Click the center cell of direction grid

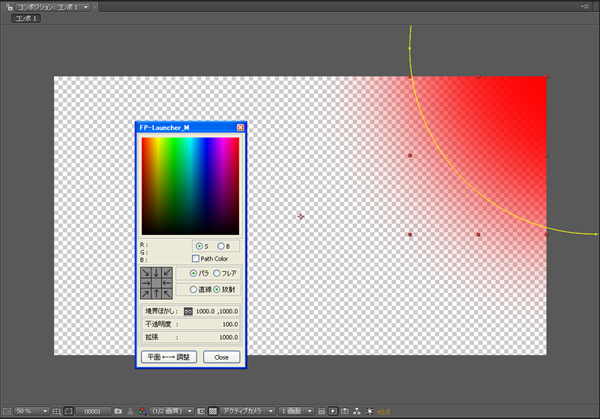coord(156,283)
